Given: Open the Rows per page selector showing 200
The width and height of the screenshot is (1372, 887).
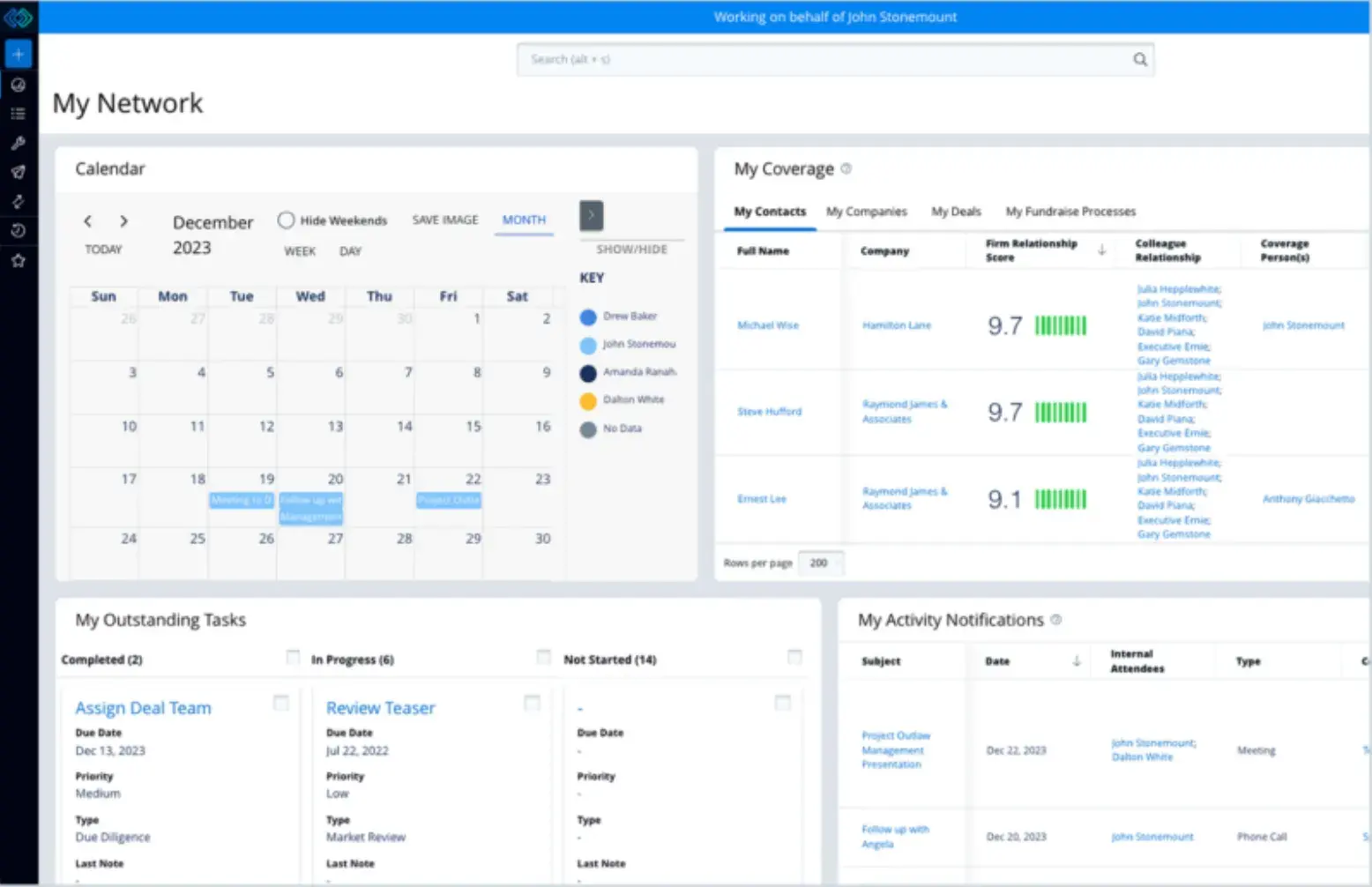Looking at the screenshot, I should tap(820, 563).
